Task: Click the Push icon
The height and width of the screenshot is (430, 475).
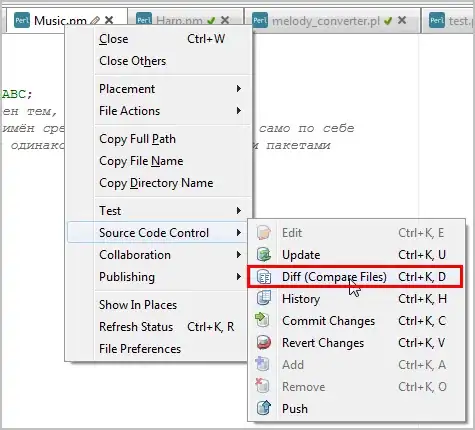Action: click(264, 408)
